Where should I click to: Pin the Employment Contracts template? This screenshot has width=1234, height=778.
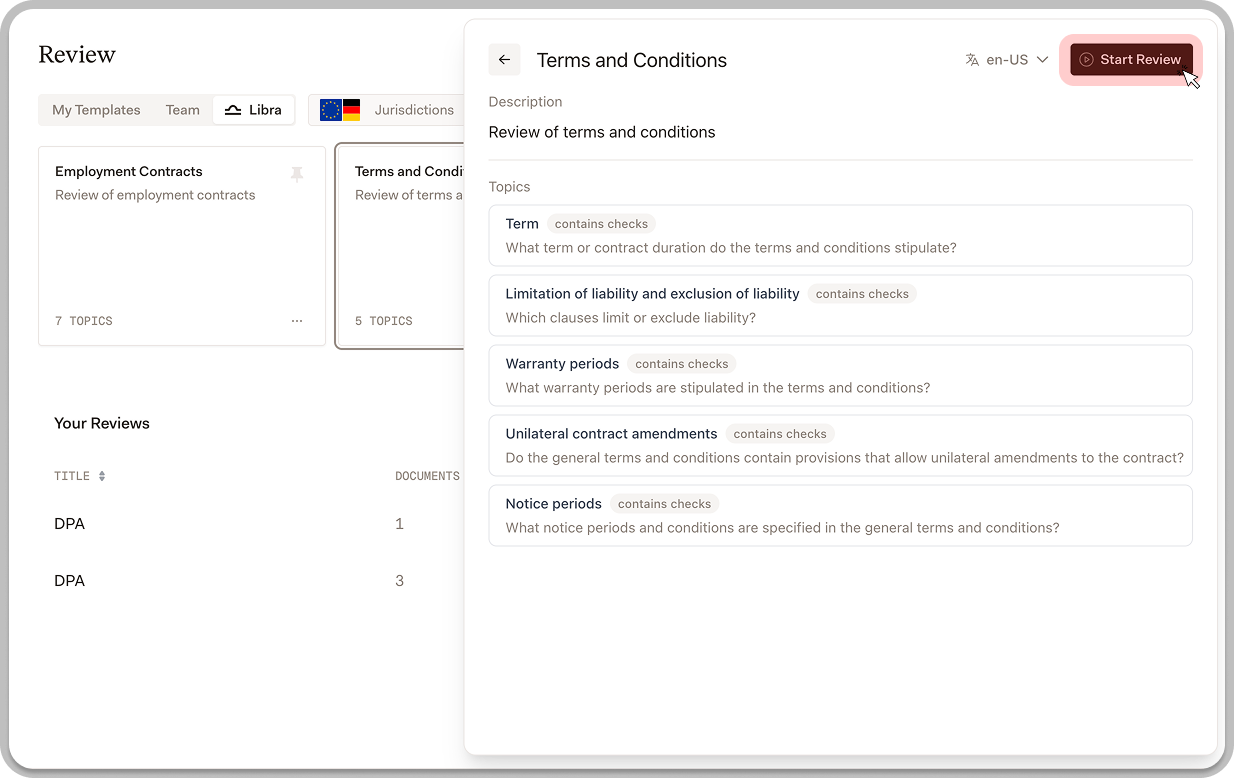297,174
